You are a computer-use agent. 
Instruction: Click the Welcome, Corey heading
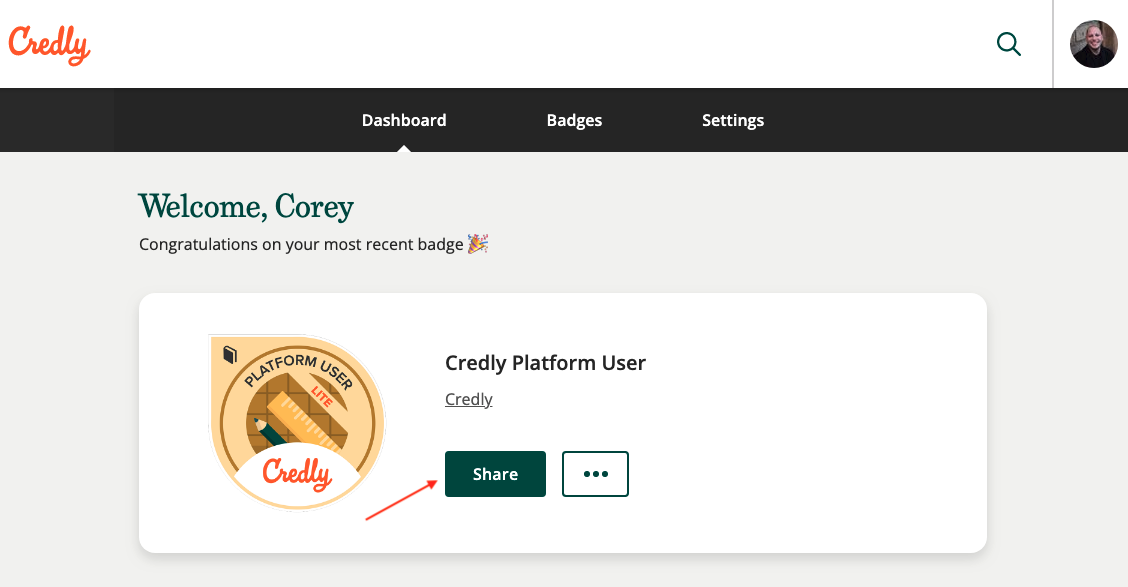(246, 207)
